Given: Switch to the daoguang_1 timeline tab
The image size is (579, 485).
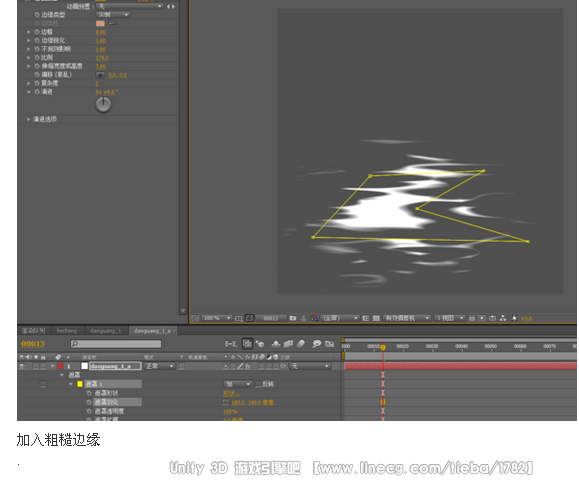Looking at the screenshot, I should pyautogui.click(x=105, y=331).
